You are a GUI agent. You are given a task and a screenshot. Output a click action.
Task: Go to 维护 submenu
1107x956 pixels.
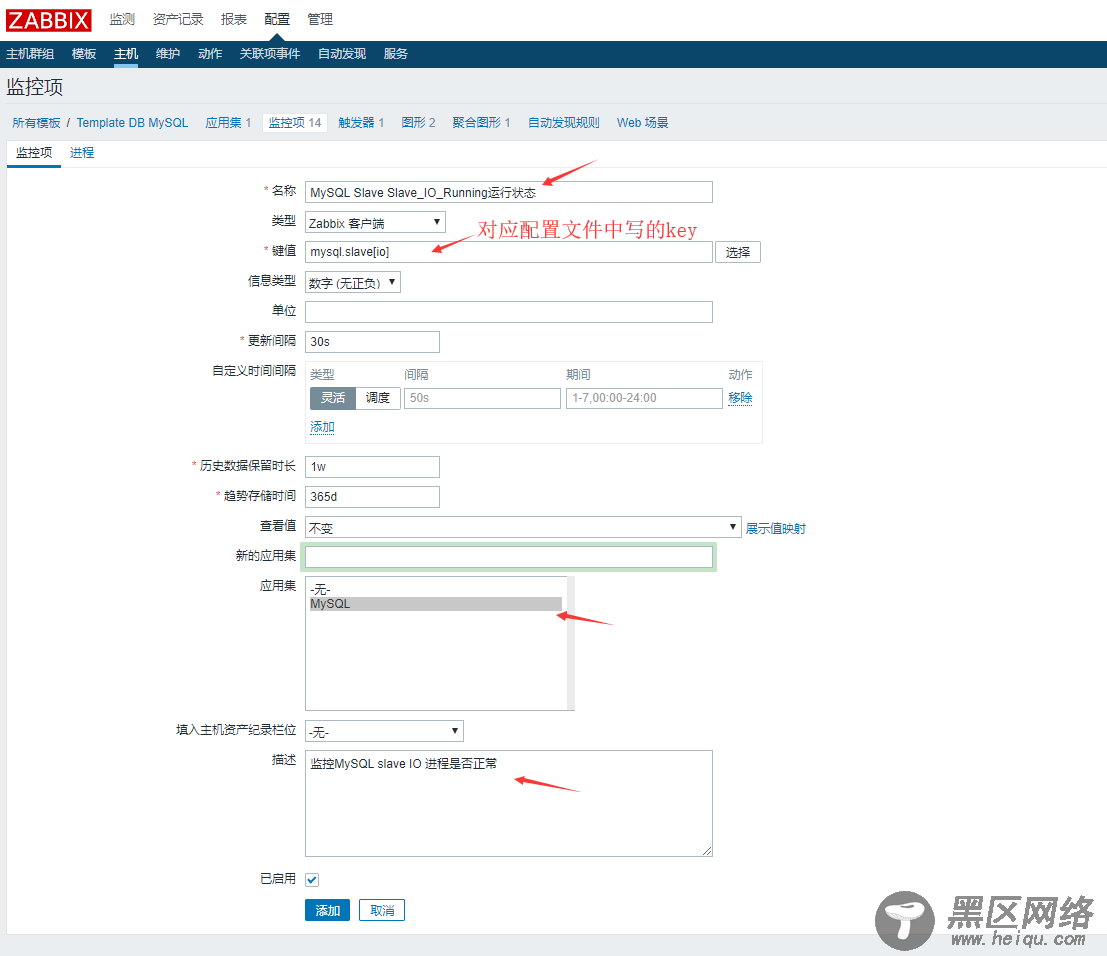pyautogui.click(x=168, y=54)
